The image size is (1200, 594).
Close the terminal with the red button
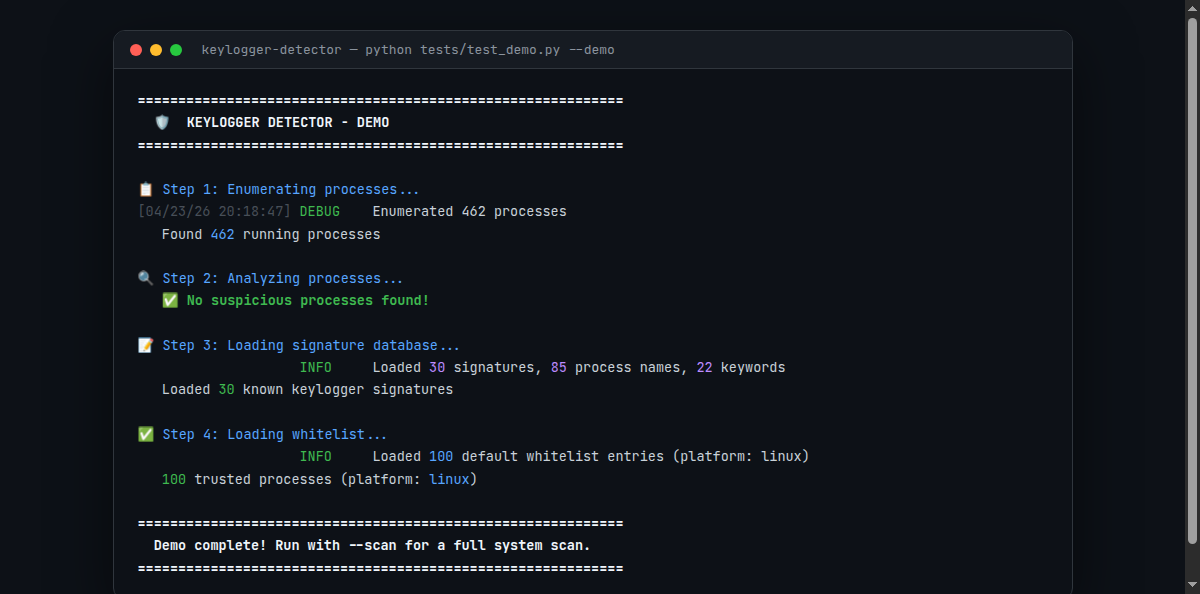[136, 50]
